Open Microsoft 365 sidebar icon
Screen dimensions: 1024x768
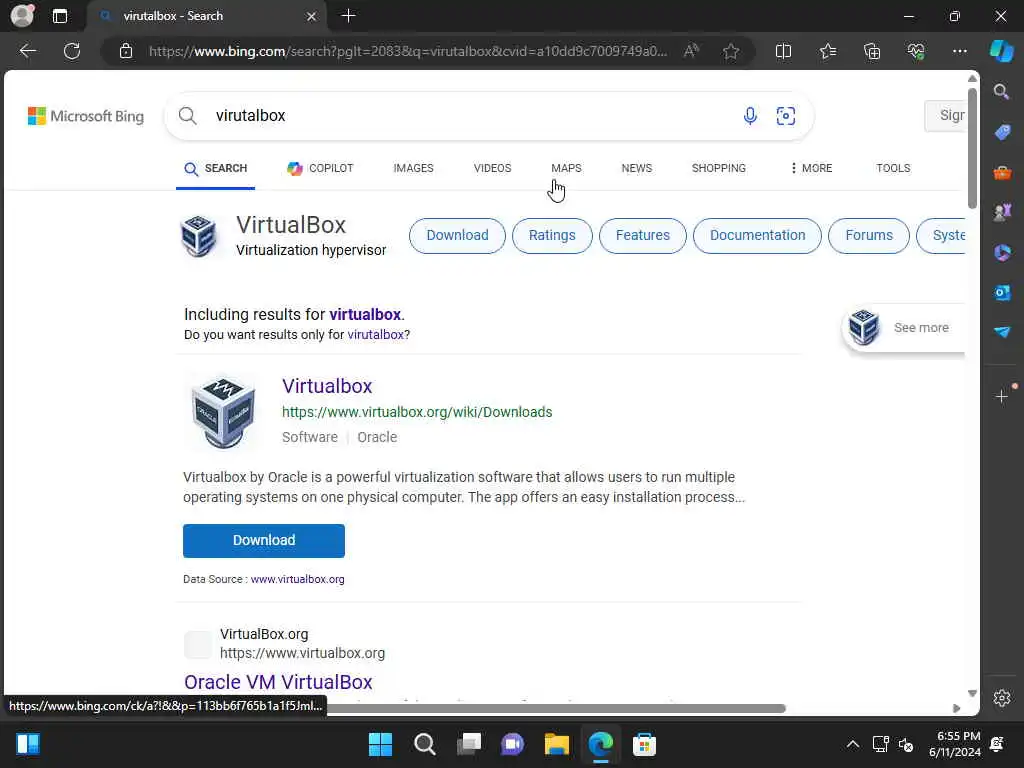pos(1002,252)
